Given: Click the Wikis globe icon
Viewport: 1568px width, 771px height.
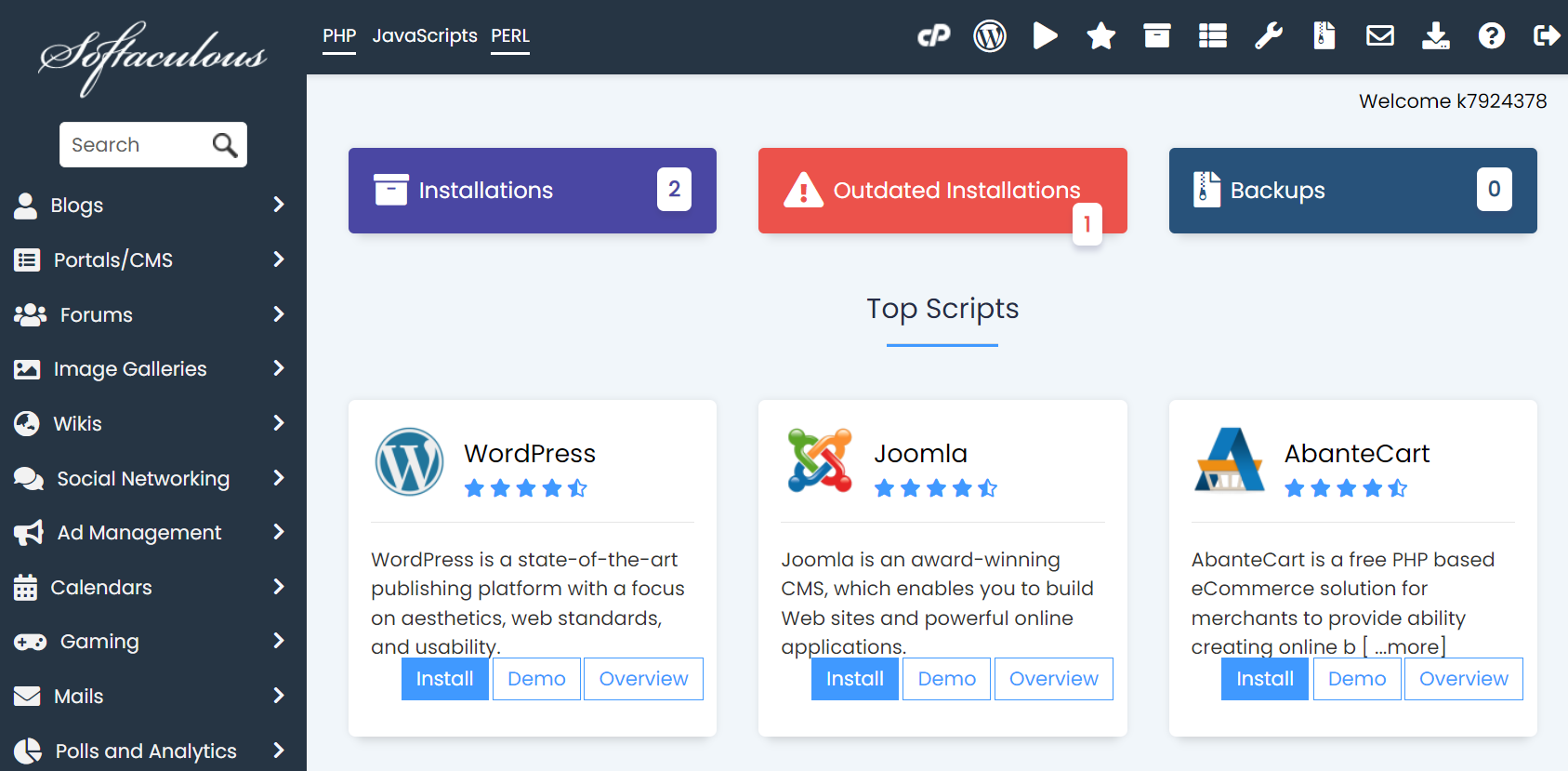Looking at the screenshot, I should pos(27,424).
